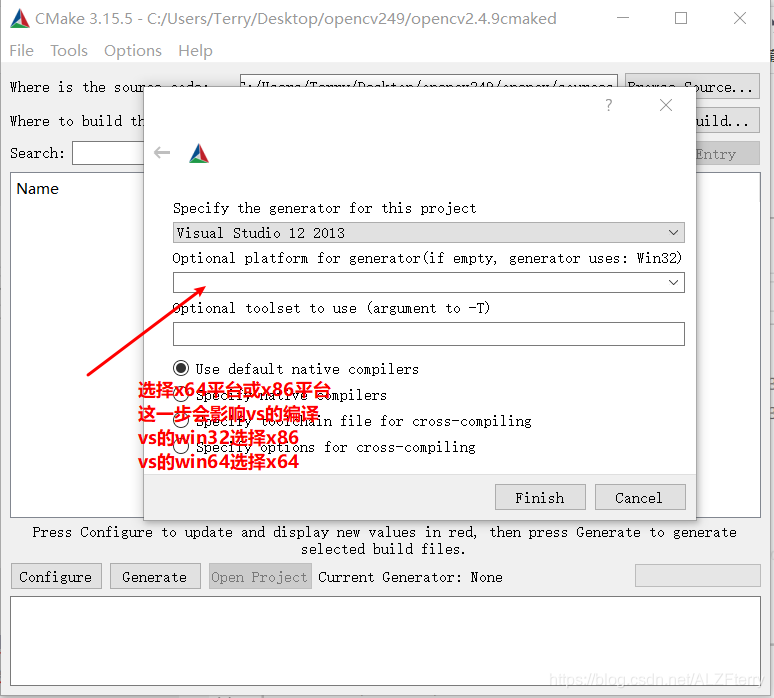
Task: Click the 'Search:' label
Action: tap(37, 153)
